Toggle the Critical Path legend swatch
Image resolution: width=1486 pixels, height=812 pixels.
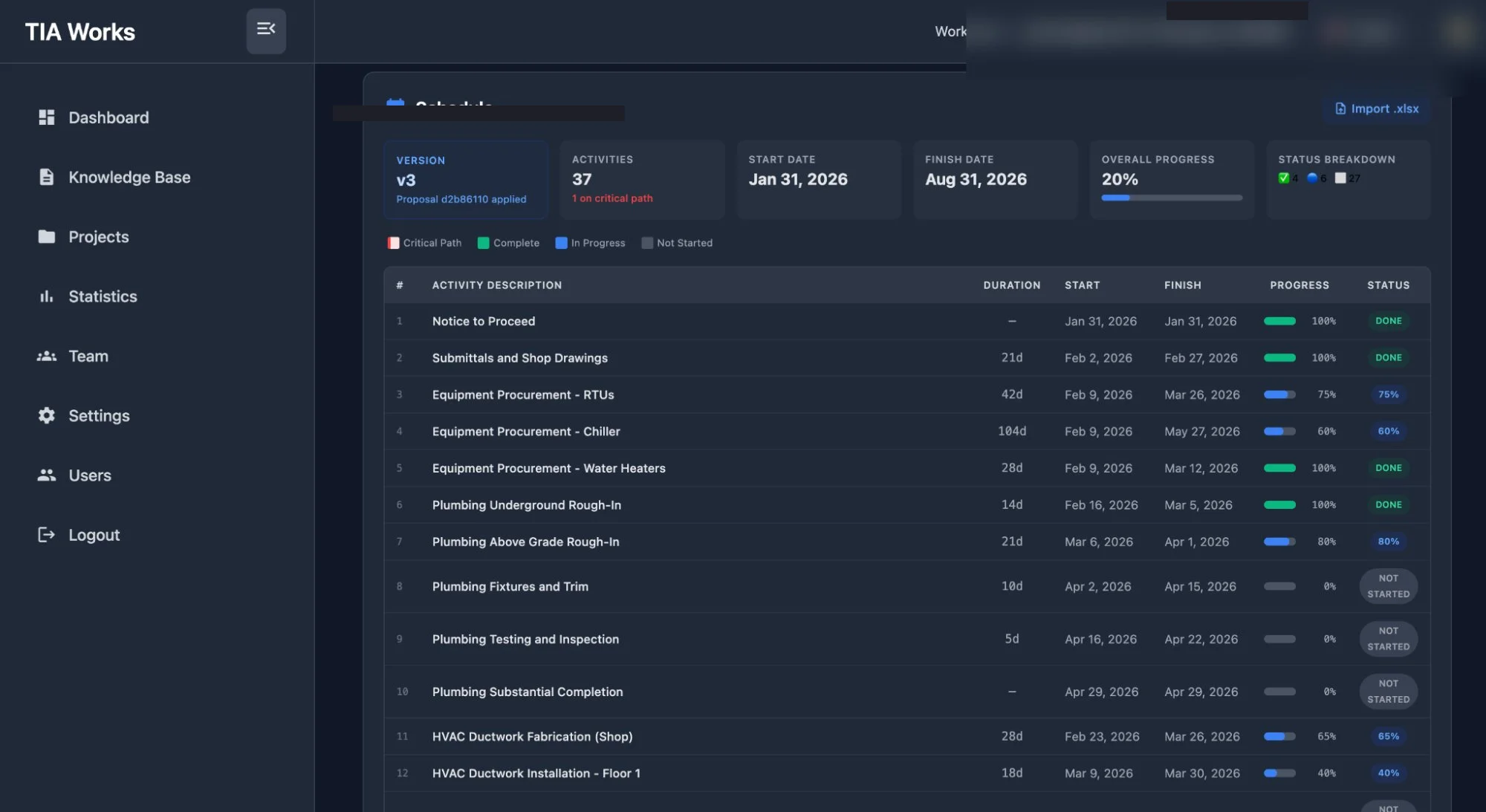pyautogui.click(x=393, y=242)
